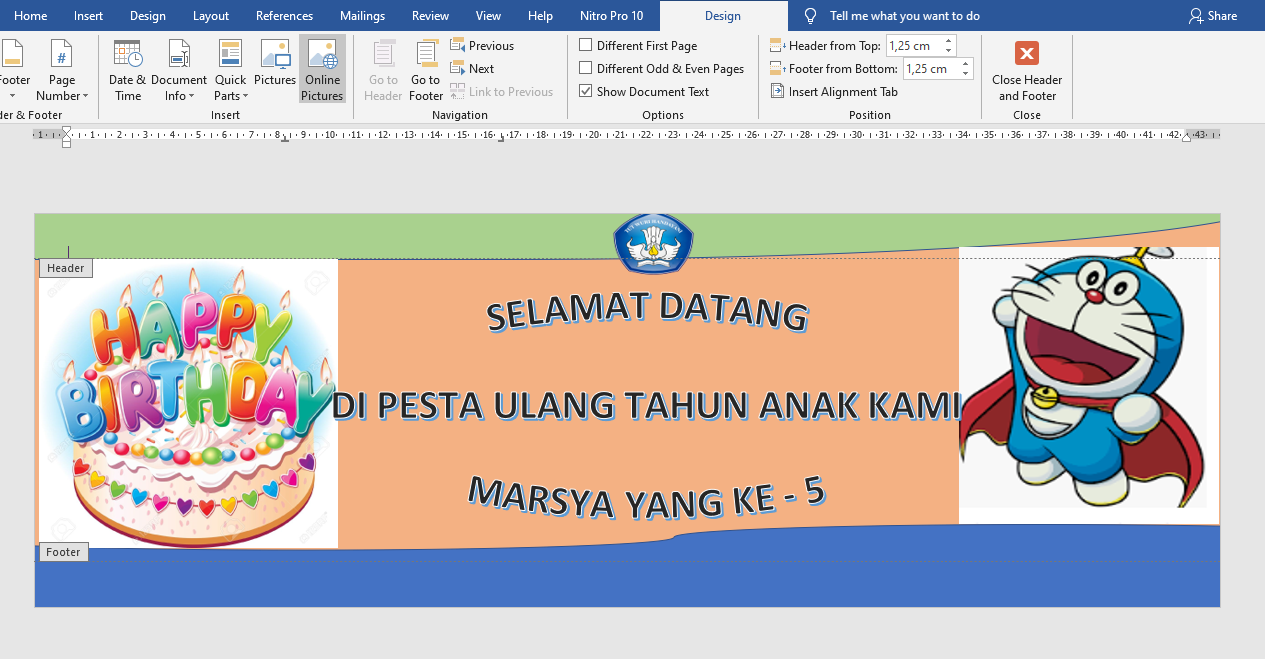This screenshot has height=659, width=1265.
Task: Navigate to Next header section
Action: (472, 69)
